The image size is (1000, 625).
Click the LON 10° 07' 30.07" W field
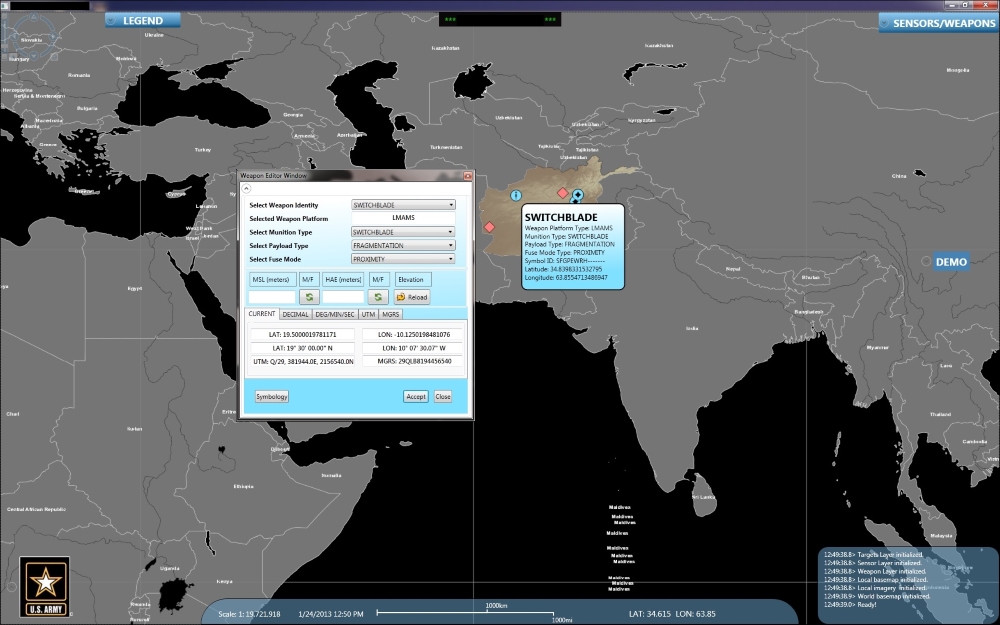click(x=413, y=348)
